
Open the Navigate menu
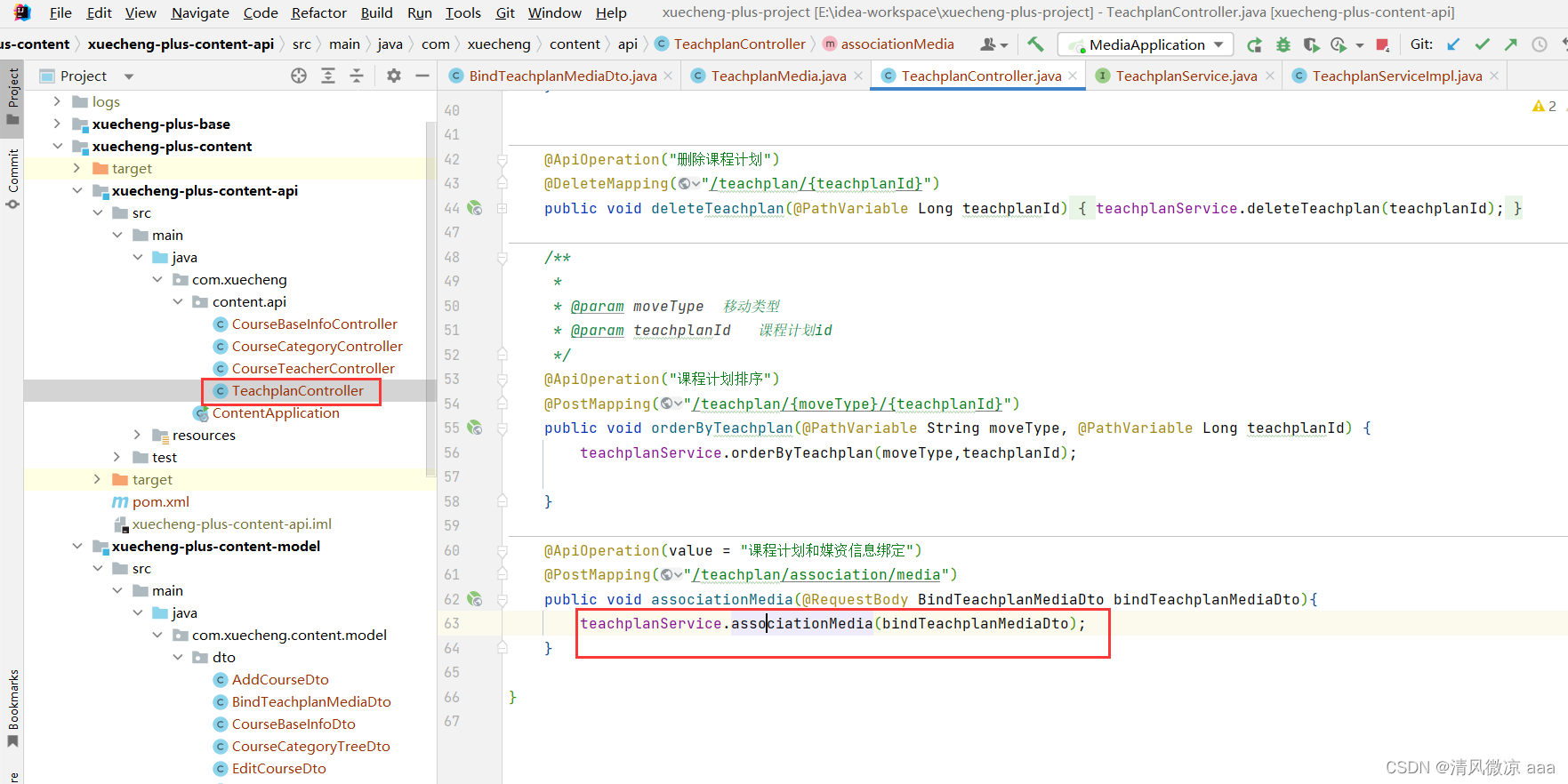pos(200,12)
